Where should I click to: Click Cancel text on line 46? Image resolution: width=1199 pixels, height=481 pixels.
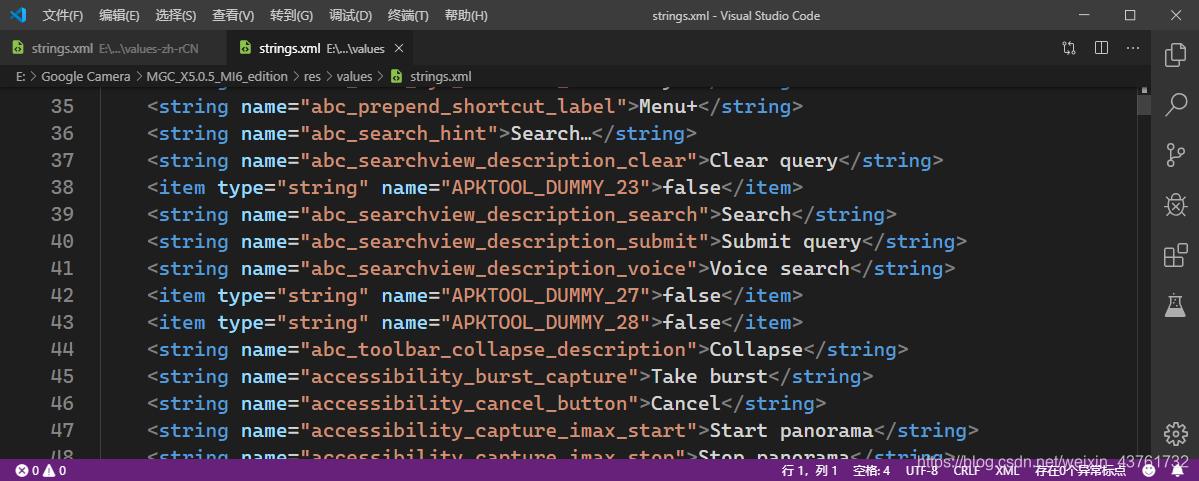click(686, 403)
